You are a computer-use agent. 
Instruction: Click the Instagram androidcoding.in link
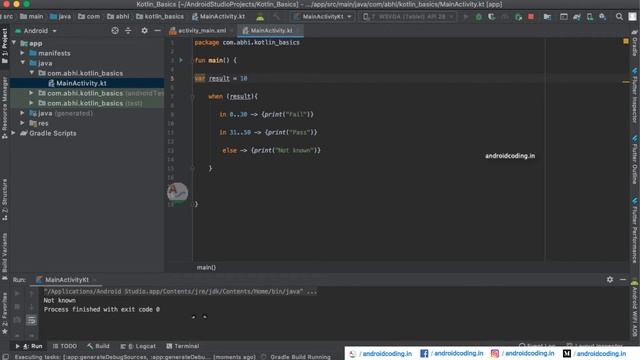point(522,353)
